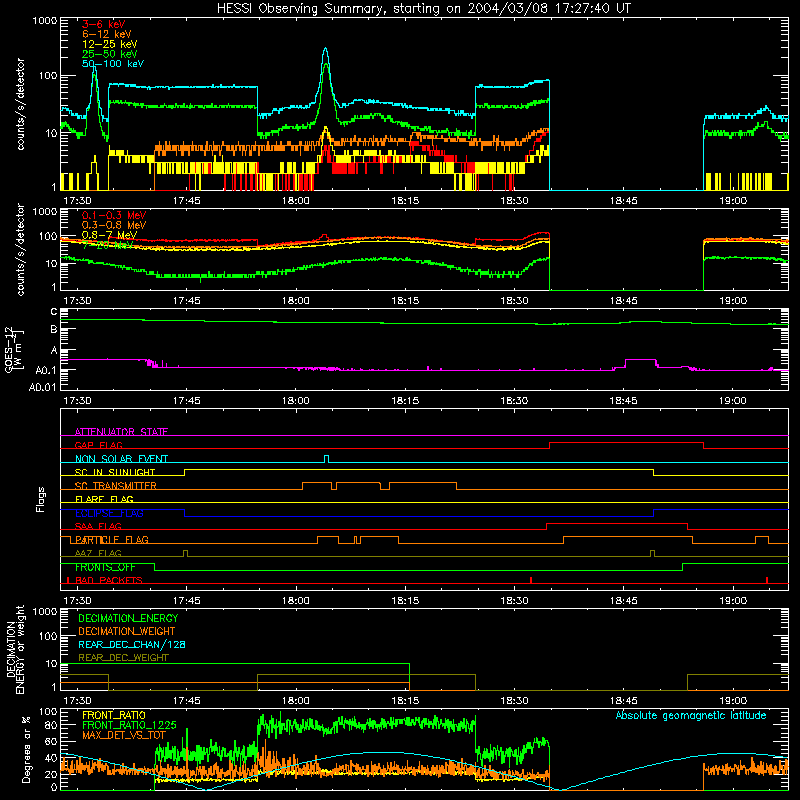This screenshot has height=800, width=800.
Task: Pick the cyan 50-100 keV legend label
Action: point(113,64)
